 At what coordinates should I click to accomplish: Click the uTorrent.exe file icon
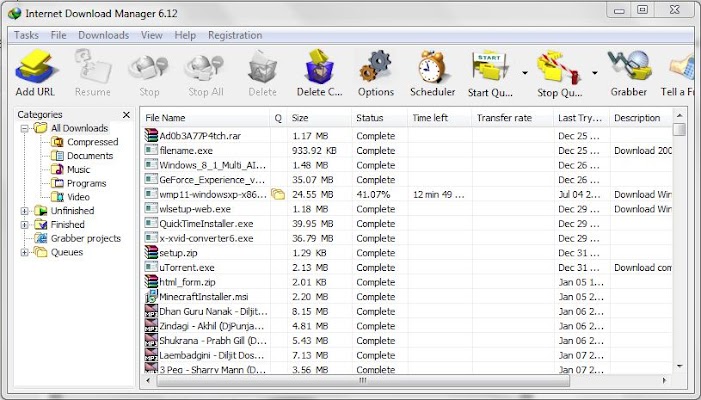(x=152, y=267)
